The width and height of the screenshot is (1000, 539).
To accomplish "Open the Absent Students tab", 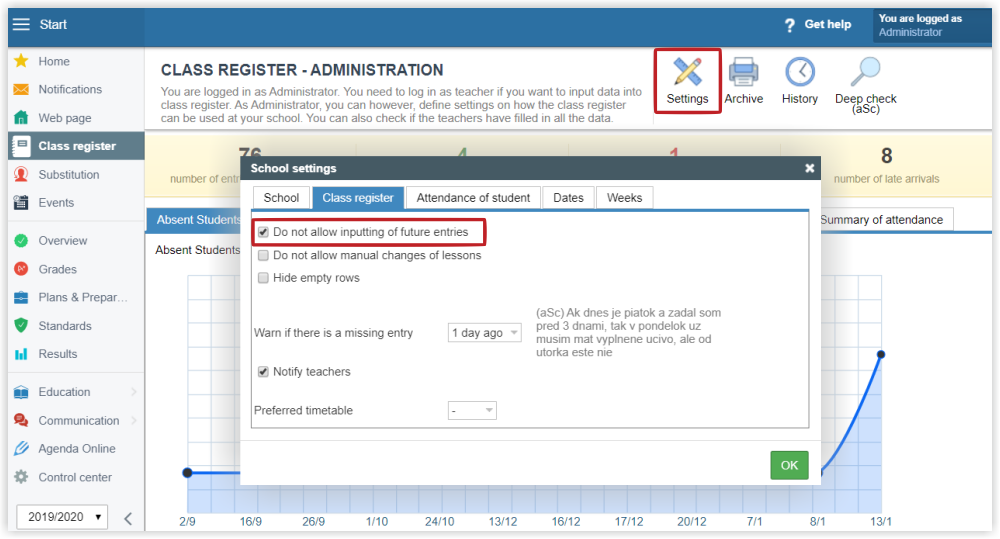I will [x=194, y=219].
